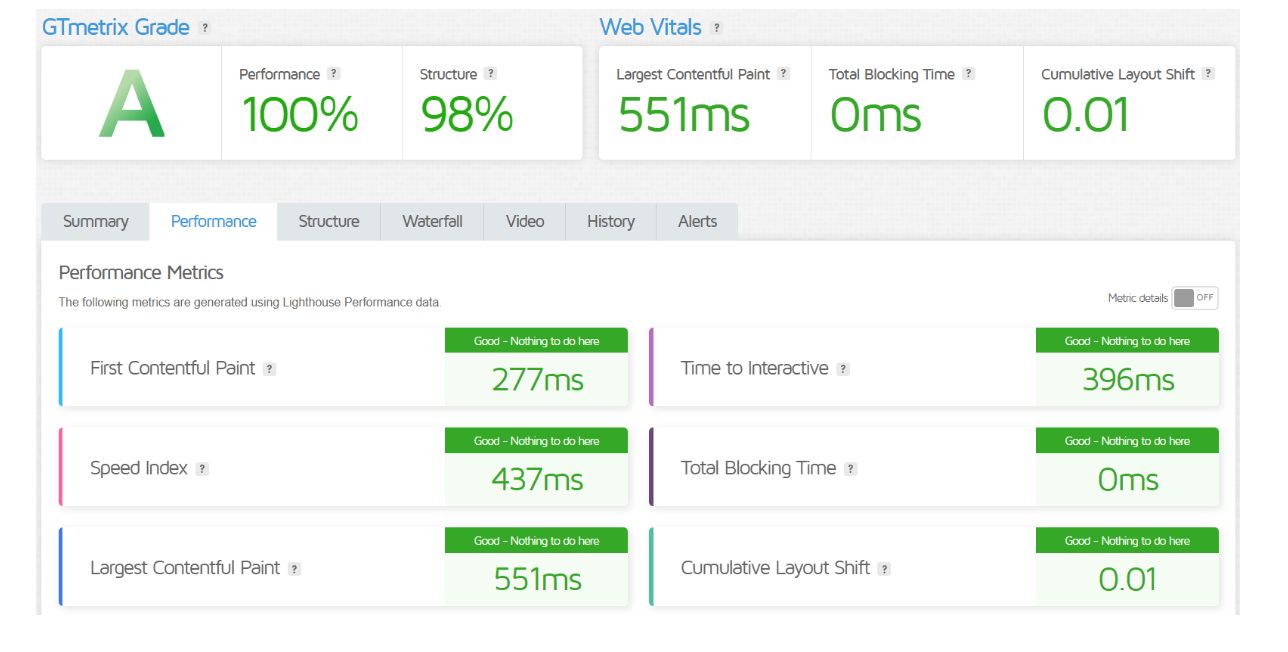Open help for Speed Index metric
This screenshot has width=1288, height=652.
202,469
